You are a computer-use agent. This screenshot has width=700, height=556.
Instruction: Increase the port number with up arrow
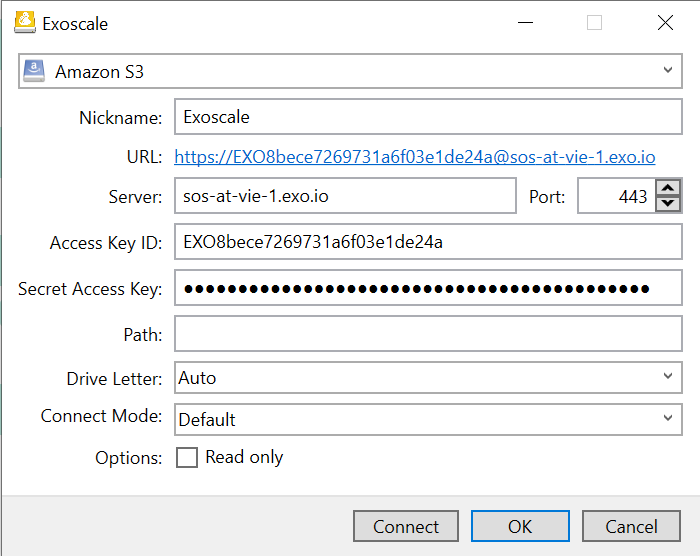point(668,188)
